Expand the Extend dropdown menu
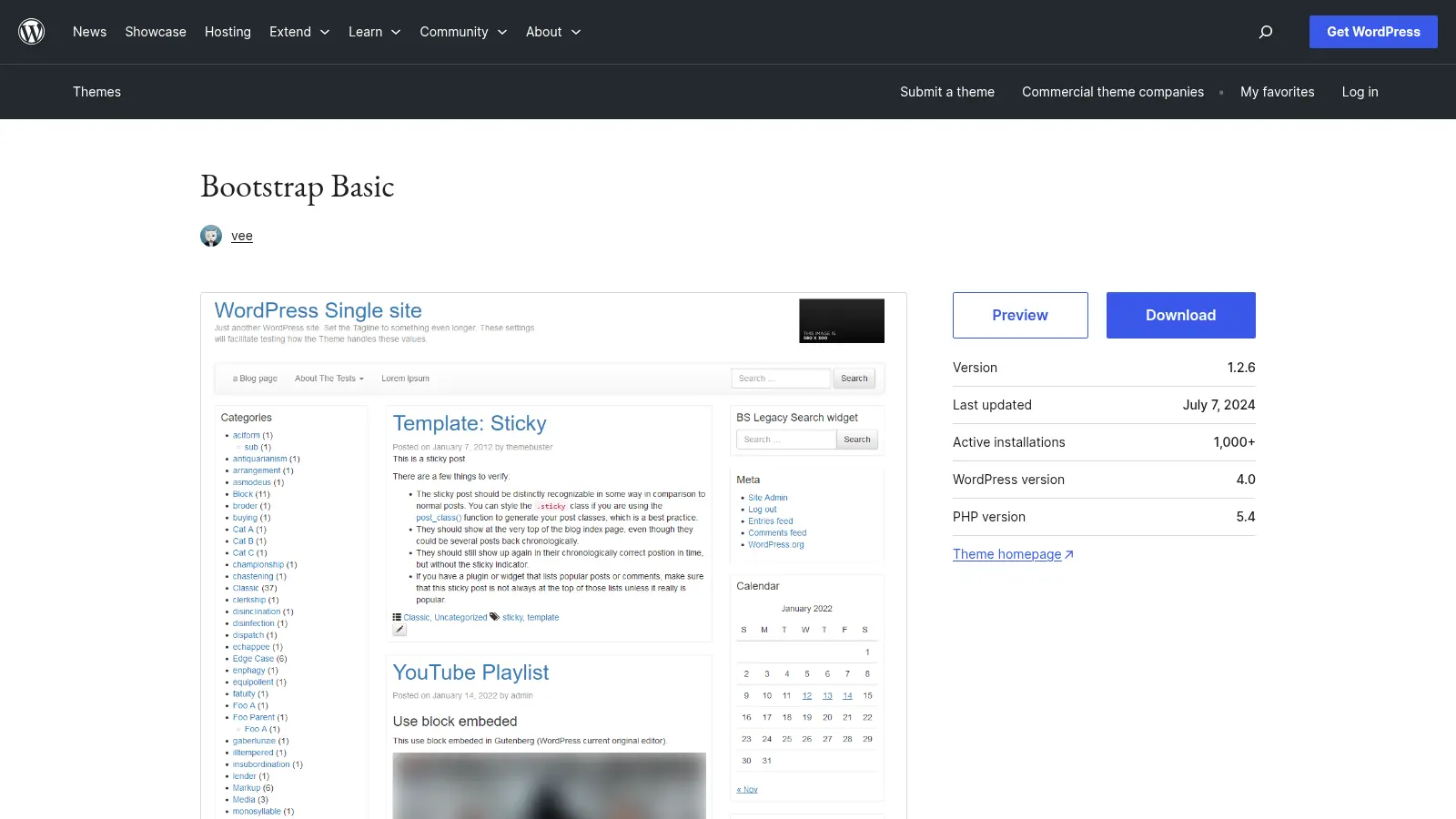Image resolution: width=1456 pixels, height=819 pixels. tap(299, 32)
